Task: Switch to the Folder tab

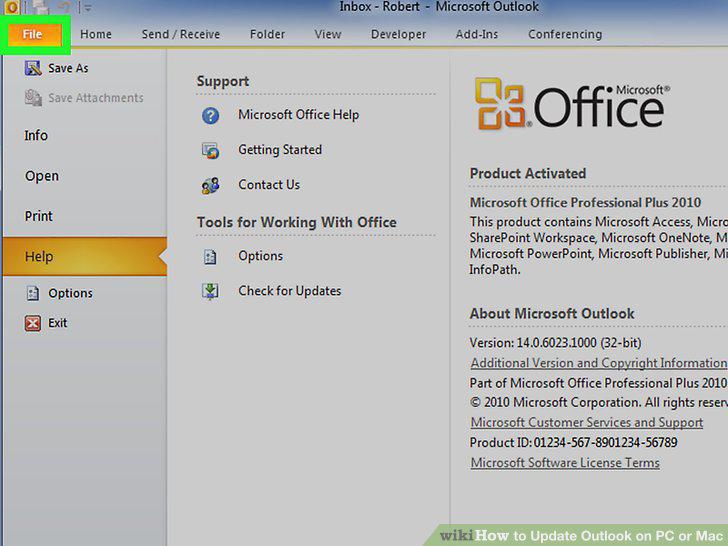Action: [x=267, y=34]
